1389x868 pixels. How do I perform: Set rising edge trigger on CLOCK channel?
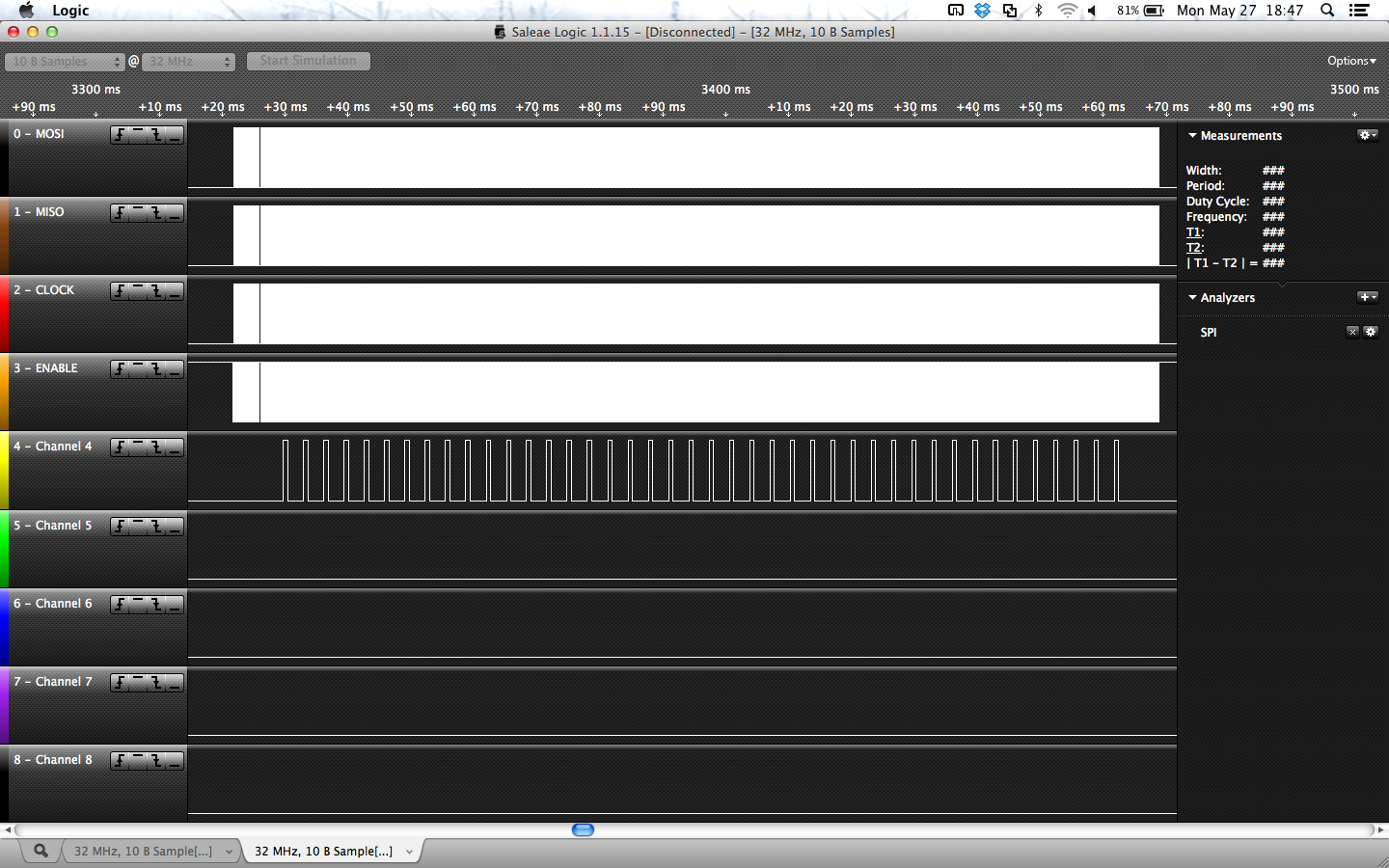pyautogui.click(x=120, y=291)
